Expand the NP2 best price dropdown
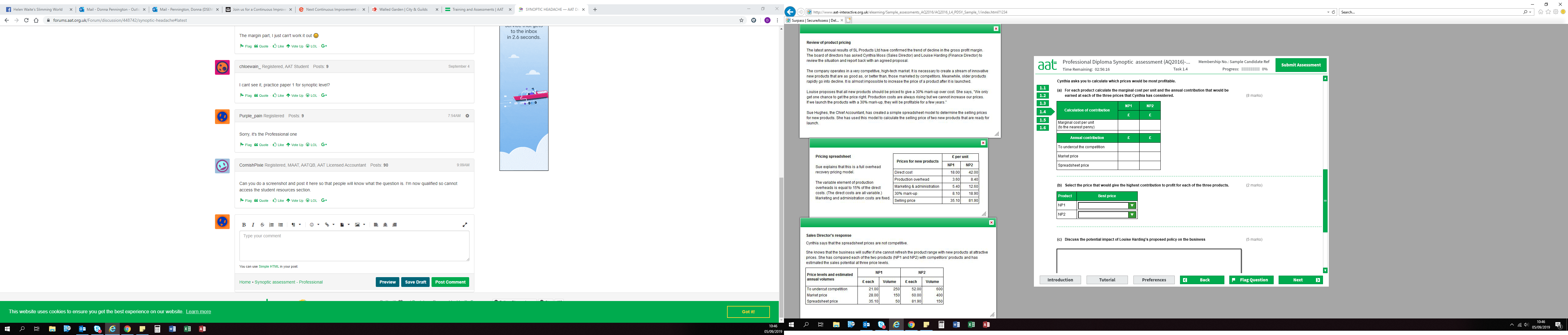Screen dimensions: 1568x335 [1132, 214]
